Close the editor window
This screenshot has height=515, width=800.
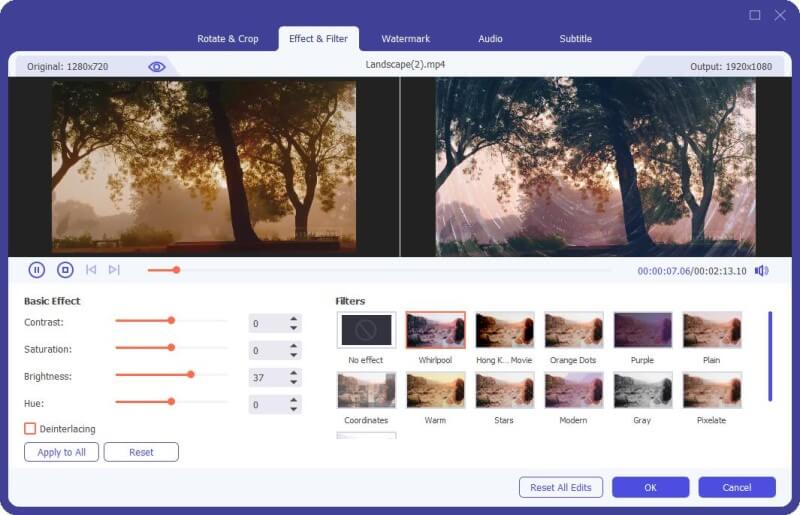pyautogui.click(x=780, y=15)
